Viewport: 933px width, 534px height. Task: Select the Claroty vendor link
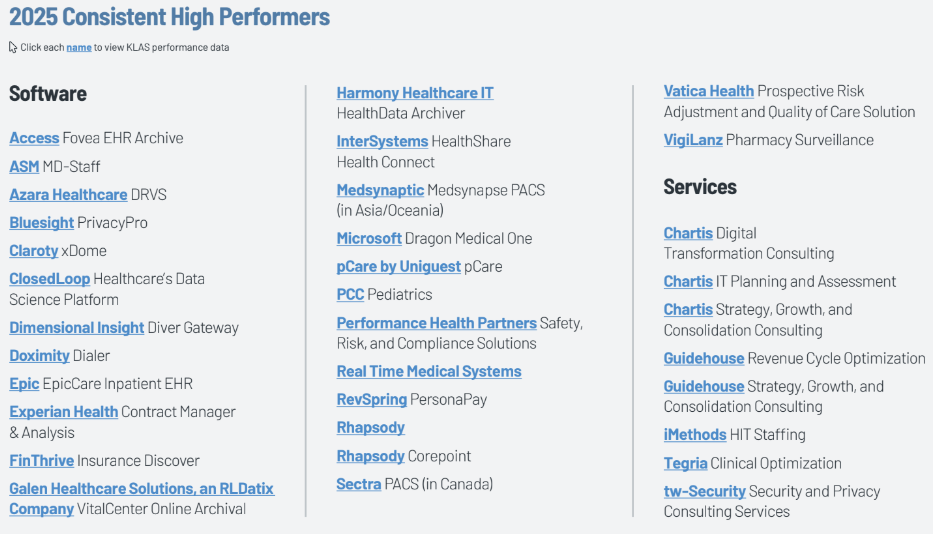tap(33, 250)
